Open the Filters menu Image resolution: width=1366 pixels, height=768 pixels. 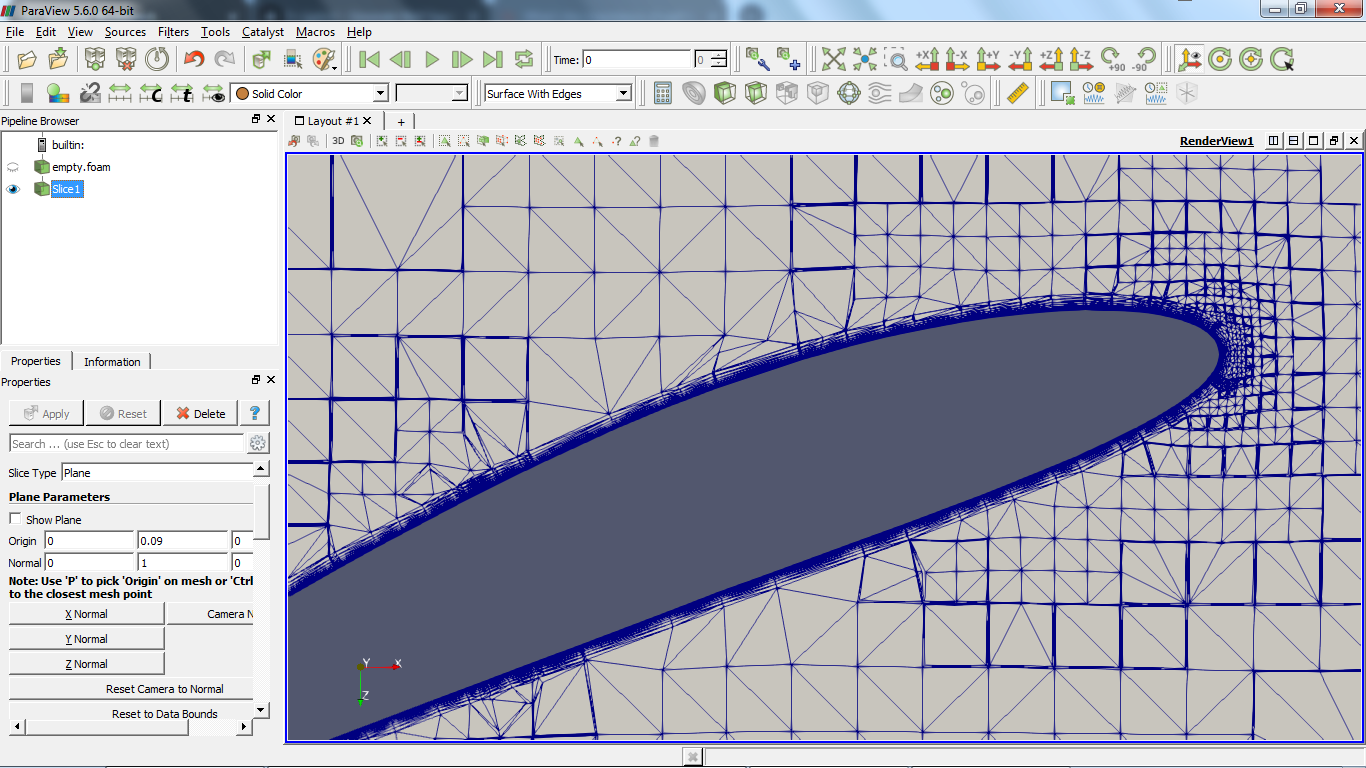tap(173, 32)
